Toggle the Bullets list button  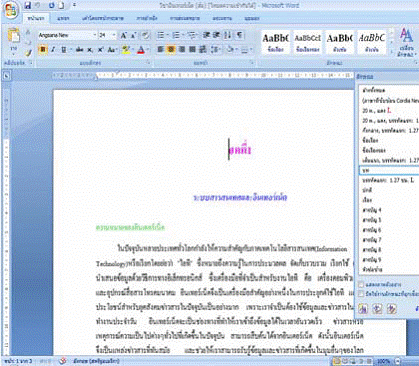(162, 35)
